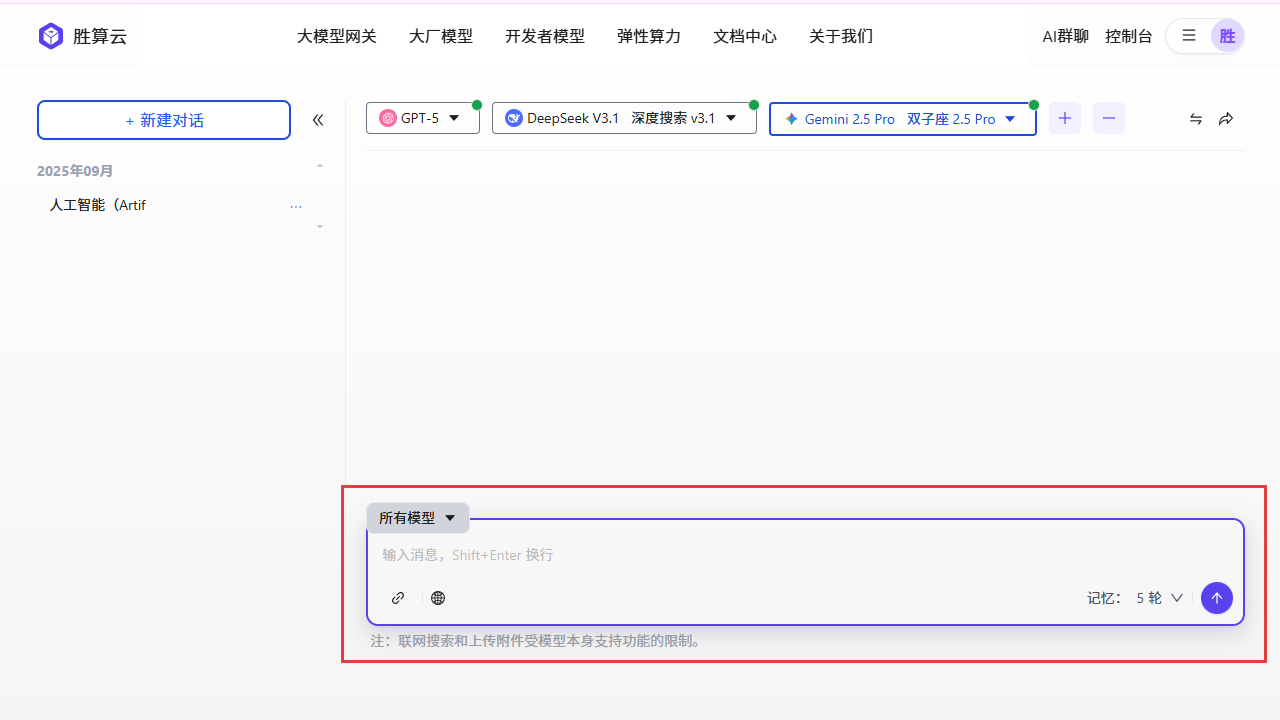
Task: Click the plus icon to add model
Action: pos(1065,118)
